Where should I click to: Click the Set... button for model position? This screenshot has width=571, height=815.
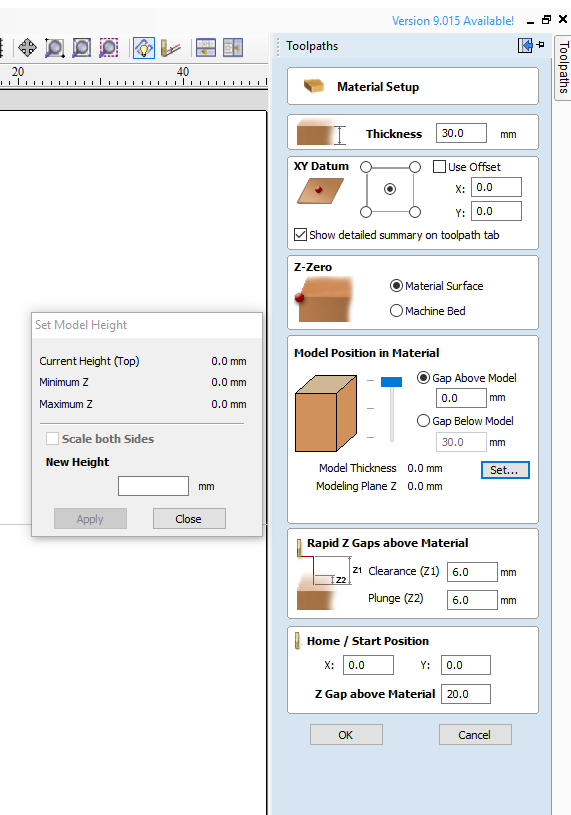[x=505, y=470]
